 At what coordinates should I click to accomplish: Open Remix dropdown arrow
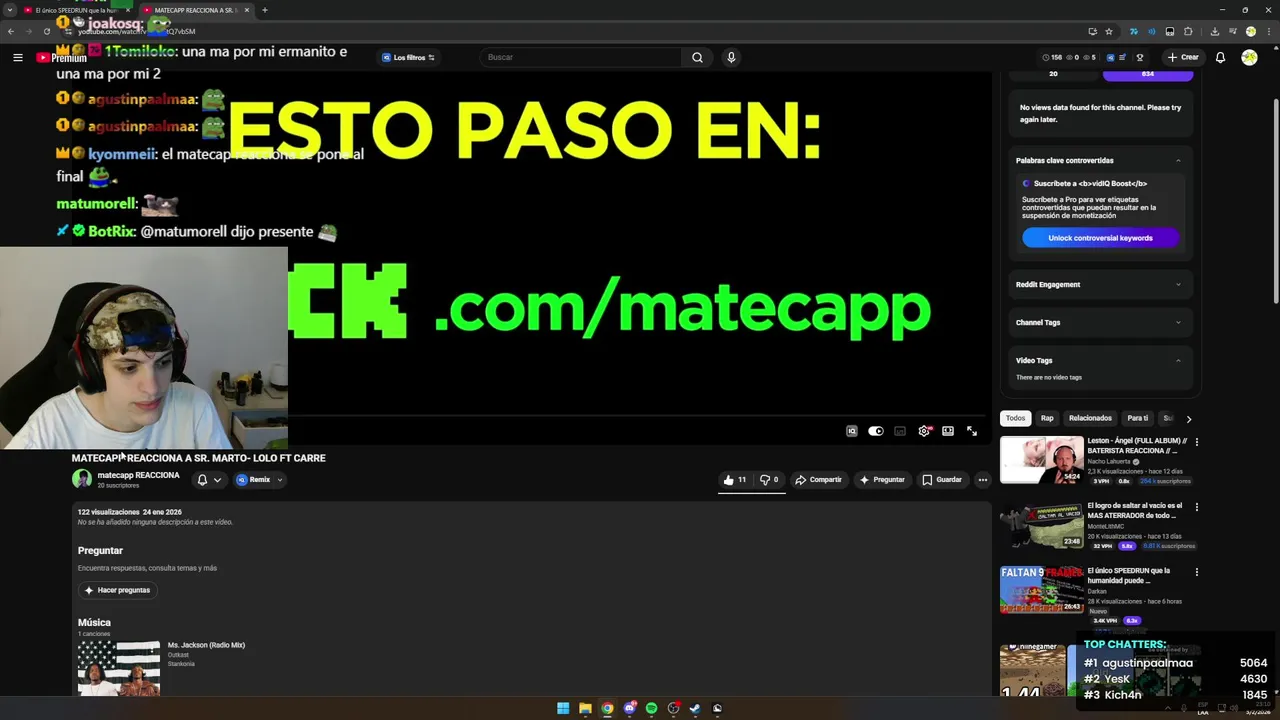click(279, 480)
